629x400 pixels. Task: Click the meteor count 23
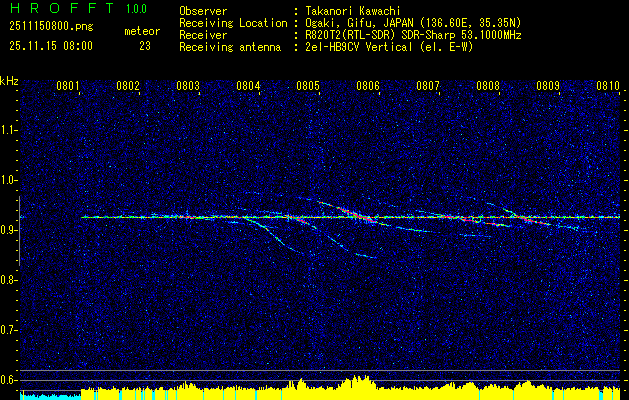(x=145, y=46)
